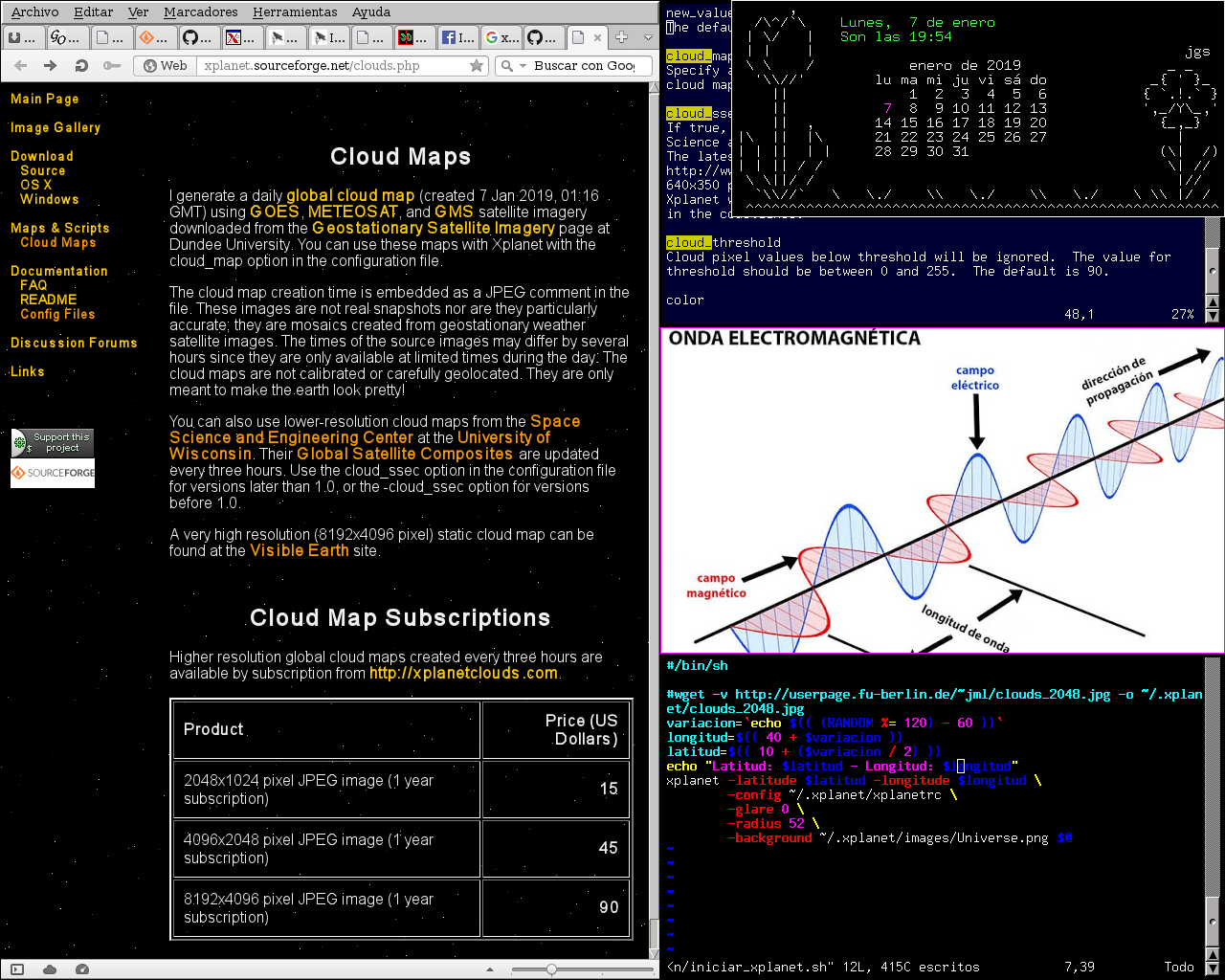The height and width of the screenshot is (980, 1225).
Task: Open the Marcadores menu
Action: point(201,11)
